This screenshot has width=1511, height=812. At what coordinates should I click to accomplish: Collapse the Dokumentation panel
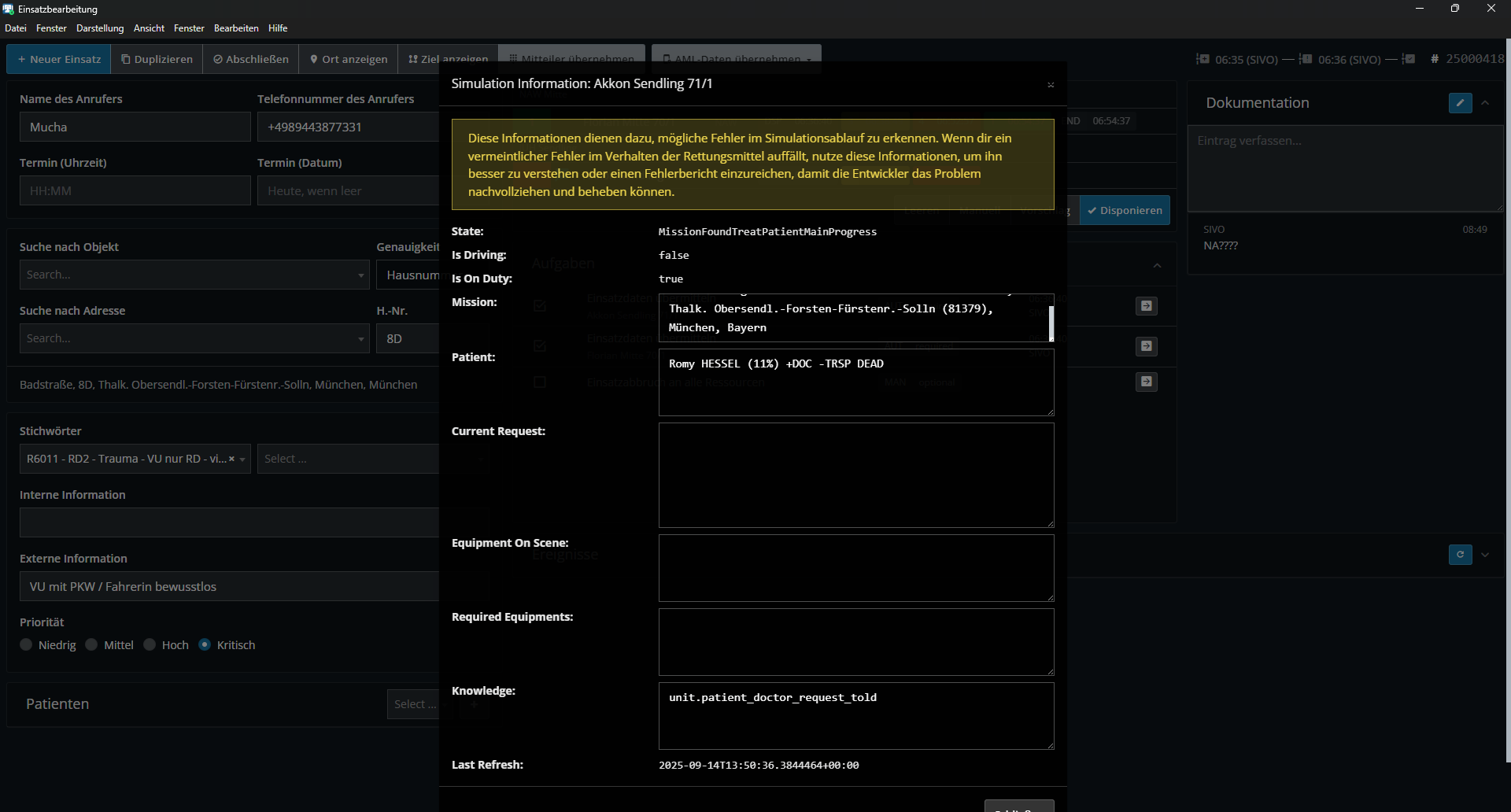pos(1485,103)
